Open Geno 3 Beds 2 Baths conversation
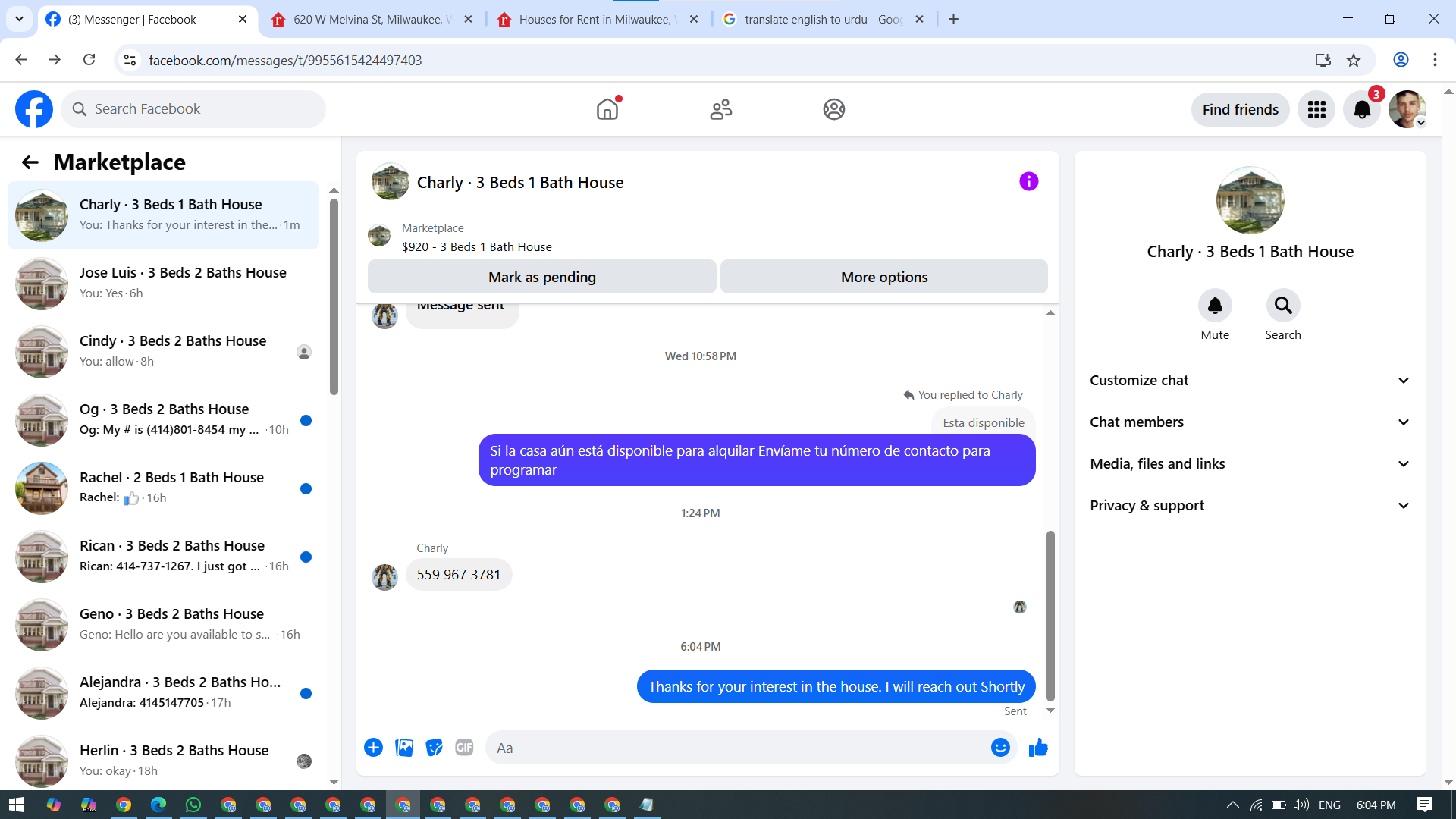 [x=163, y=624]
